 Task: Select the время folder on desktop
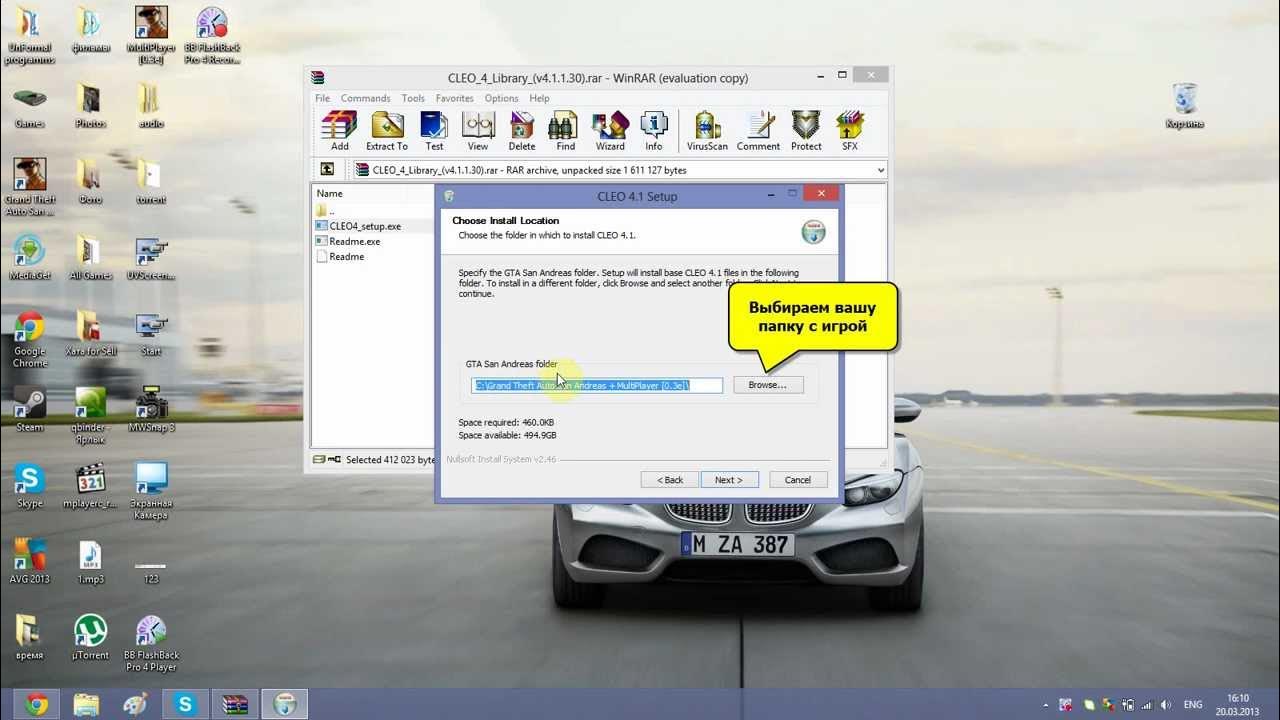[30, 637]
